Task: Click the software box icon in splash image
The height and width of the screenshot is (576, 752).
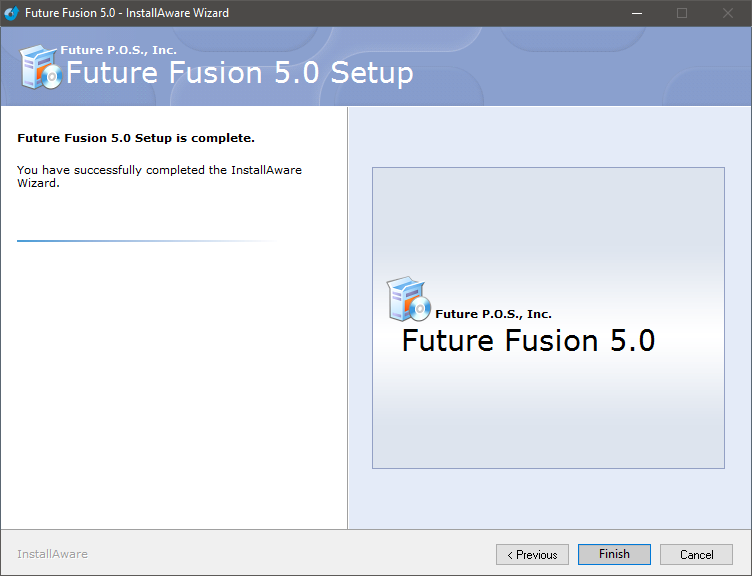Action: point(408,300)
